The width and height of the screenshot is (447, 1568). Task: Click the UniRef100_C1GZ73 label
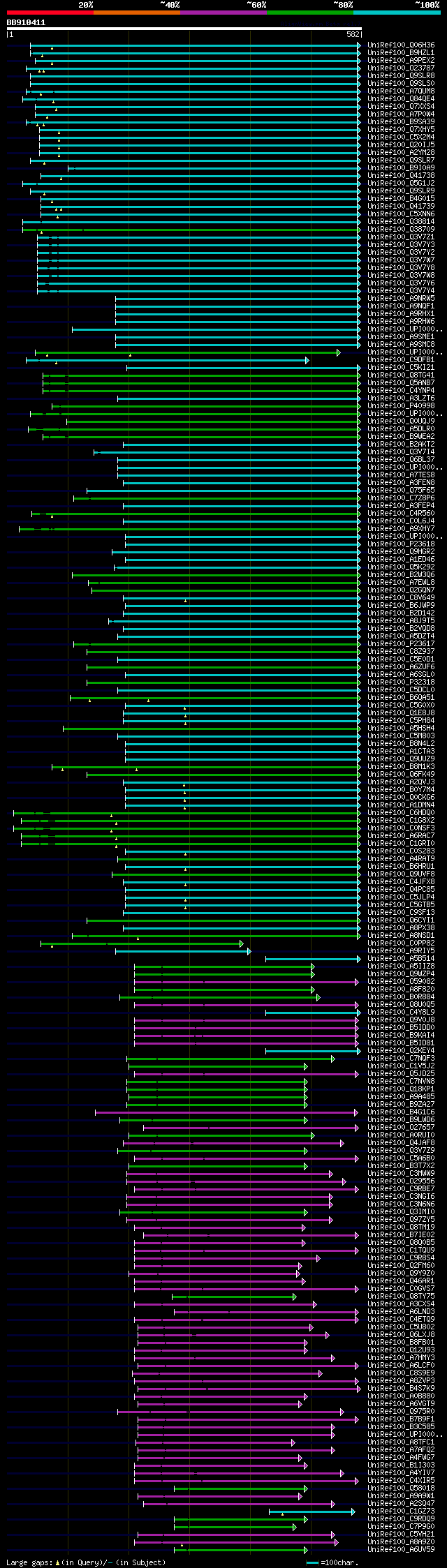coord(401,1511)
